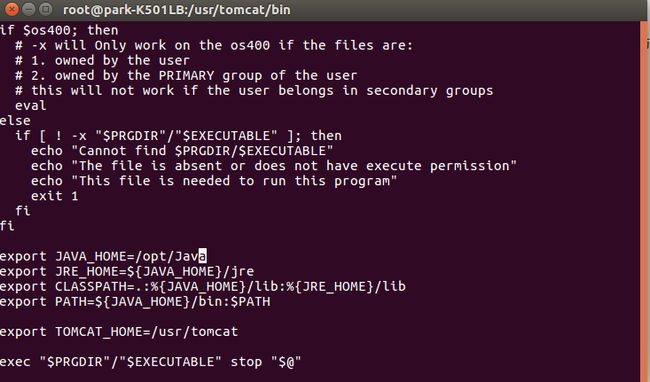Close the terminal window with red button
650x382 pixels.
pyautogui.click(x=12, y=9)
